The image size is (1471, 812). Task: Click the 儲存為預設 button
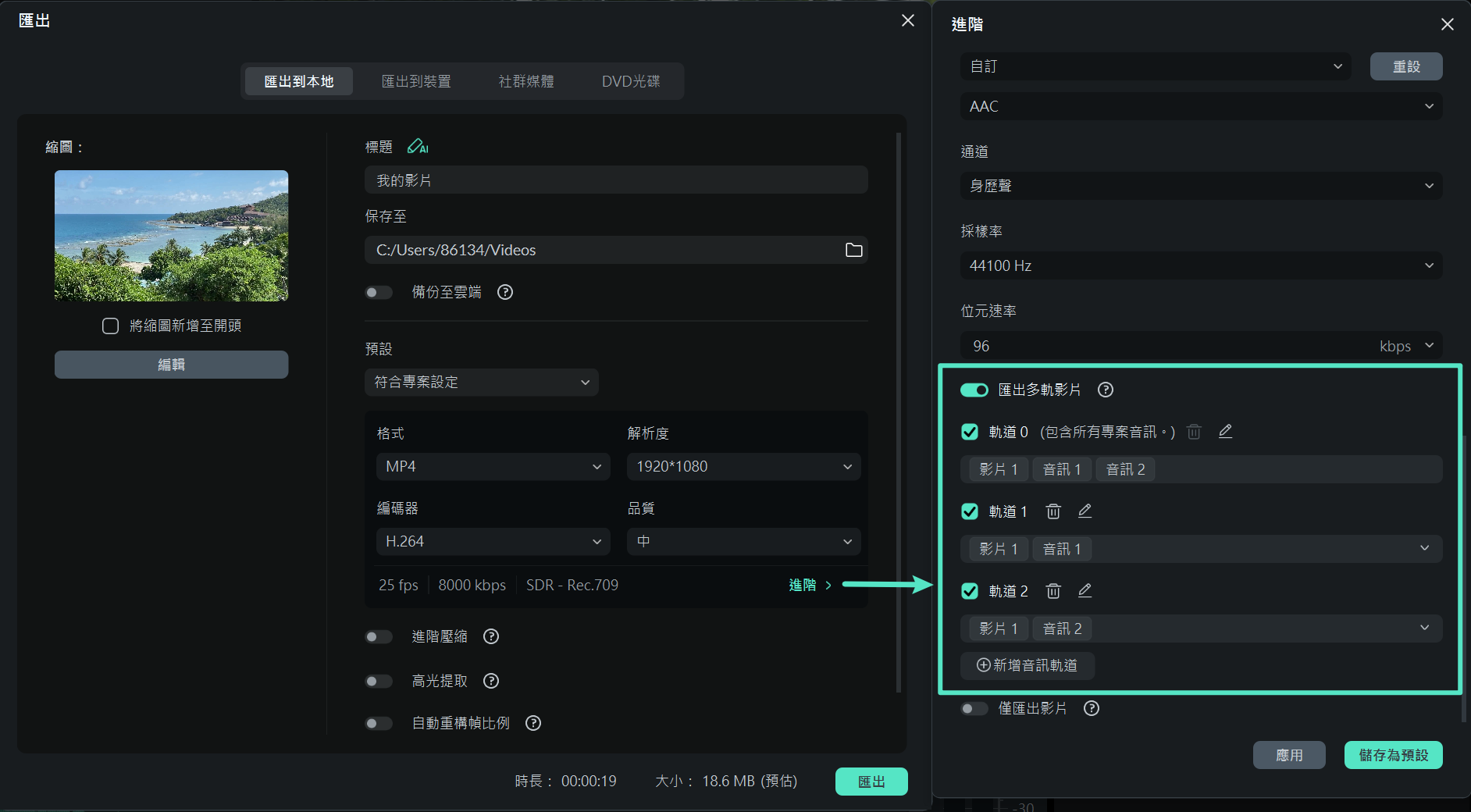1393,755
